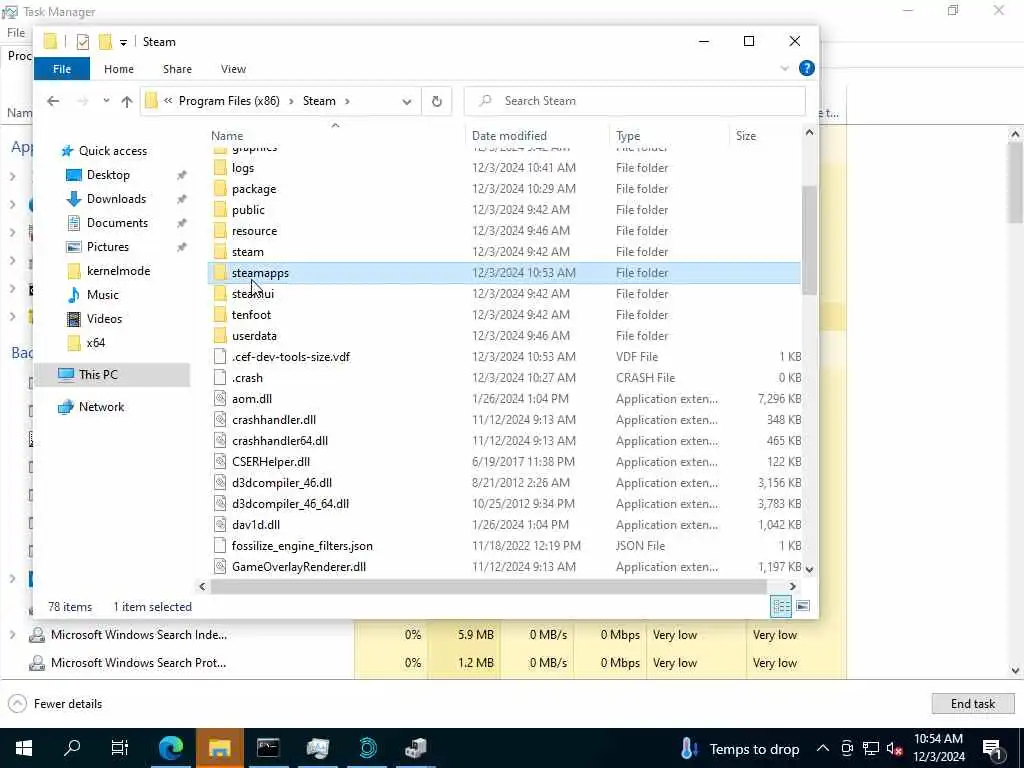Open Videos in navigation pane
1024x768 pixels.
[104, 319]
